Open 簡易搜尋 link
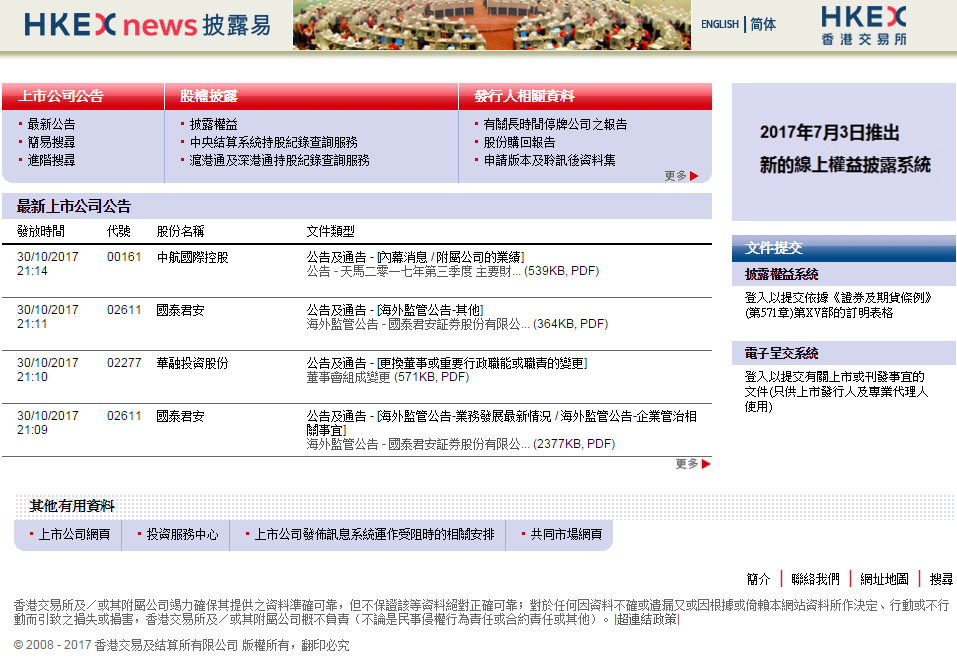 tap(51, 142)
